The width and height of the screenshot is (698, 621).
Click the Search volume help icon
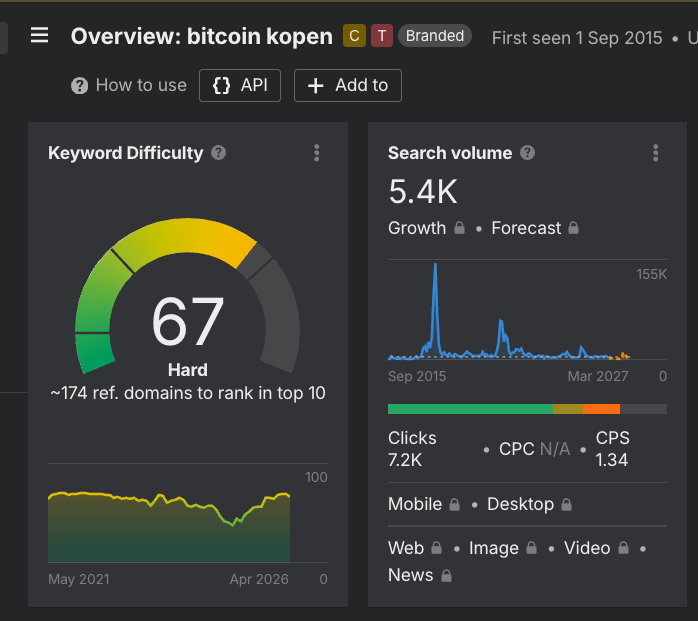point(528,153)
